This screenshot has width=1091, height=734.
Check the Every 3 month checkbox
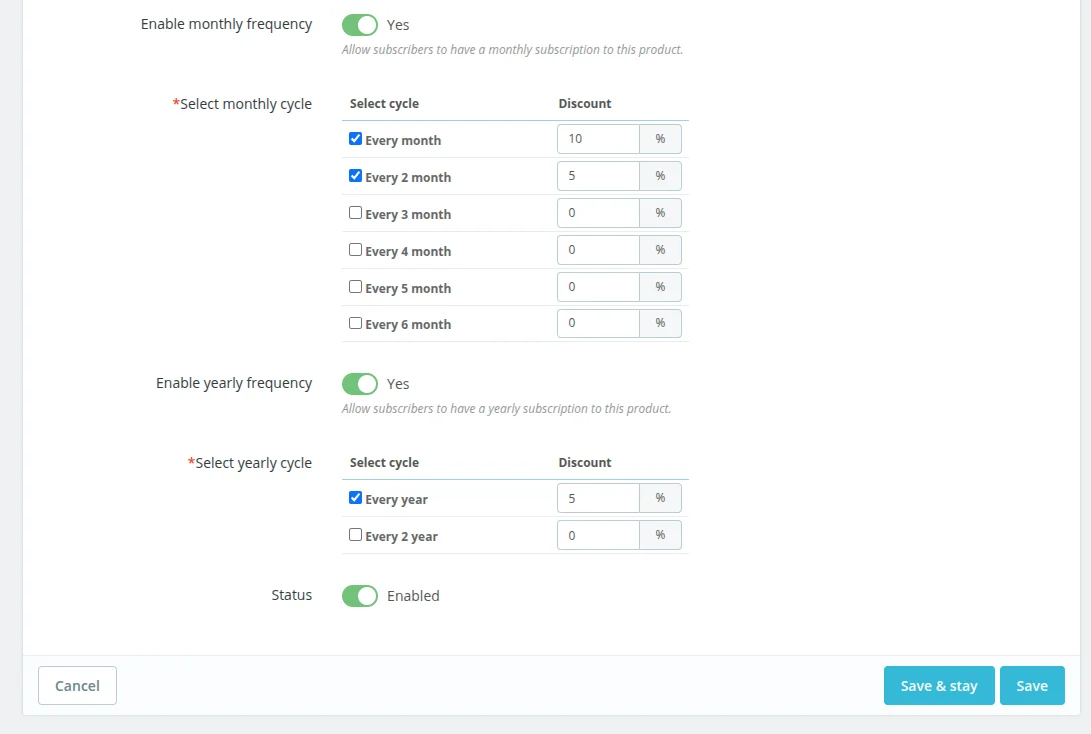click(x=355, y=213)
